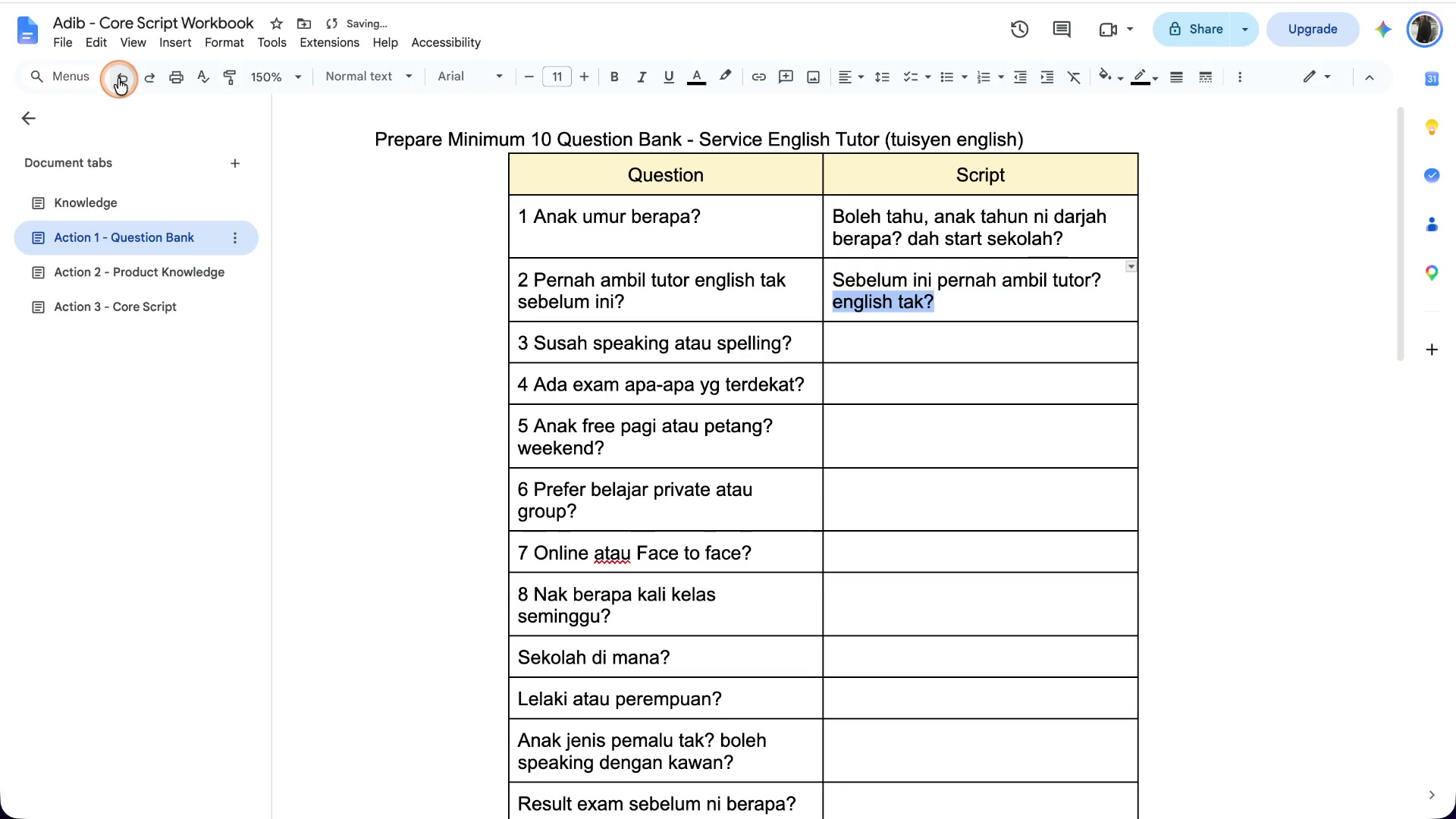Click the Clear formatting icon
Screen dimensions: 1456x819
(1074, 77)
